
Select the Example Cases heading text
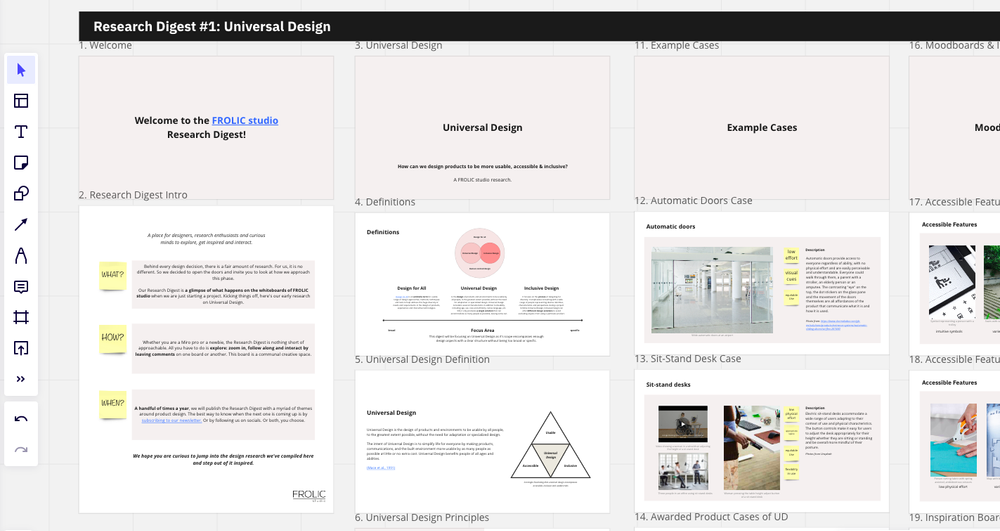[x=762, y=127]
